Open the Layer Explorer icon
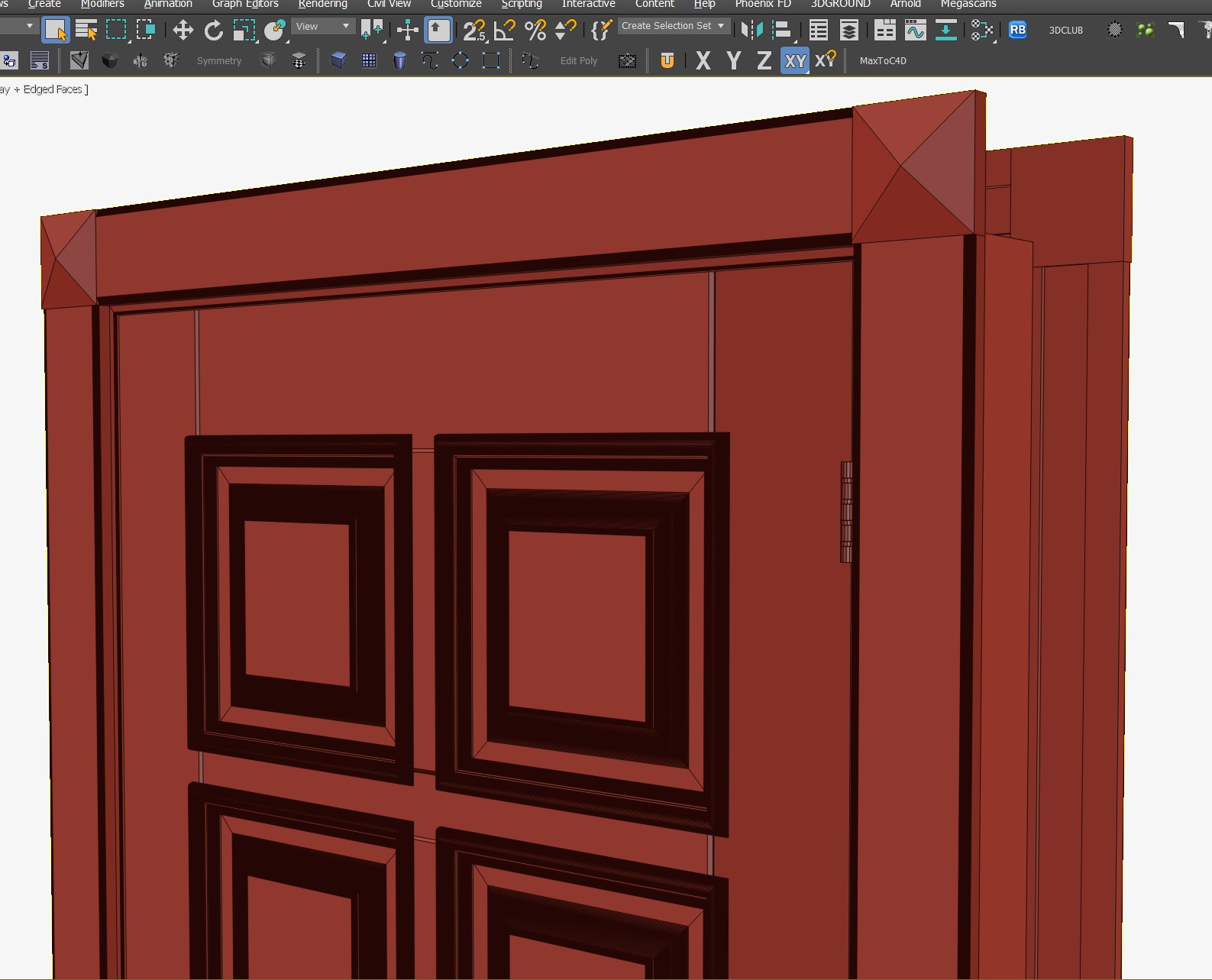Screen dimensions: 1212x980 click(x=848, y=31)
